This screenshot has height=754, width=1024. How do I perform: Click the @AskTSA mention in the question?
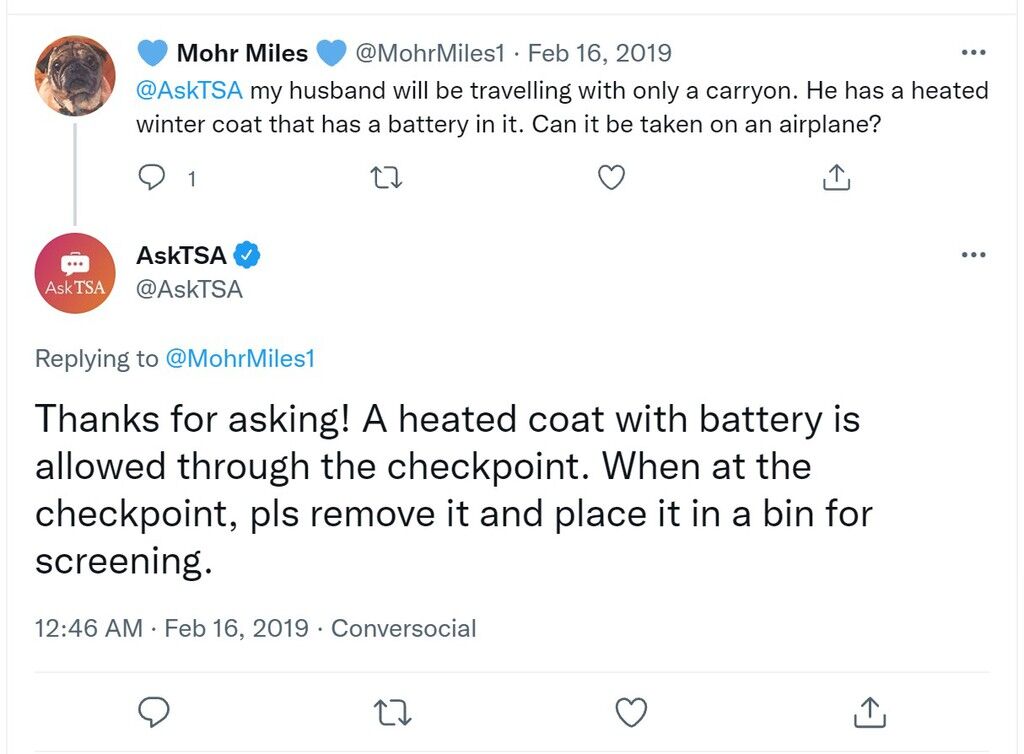[x=189, y=90]
